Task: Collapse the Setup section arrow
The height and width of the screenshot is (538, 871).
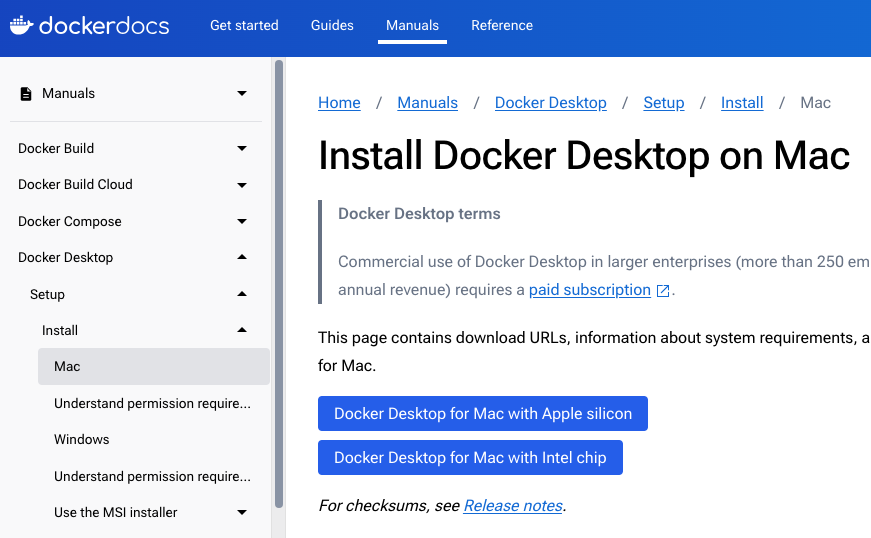Action: pos(242,294)
